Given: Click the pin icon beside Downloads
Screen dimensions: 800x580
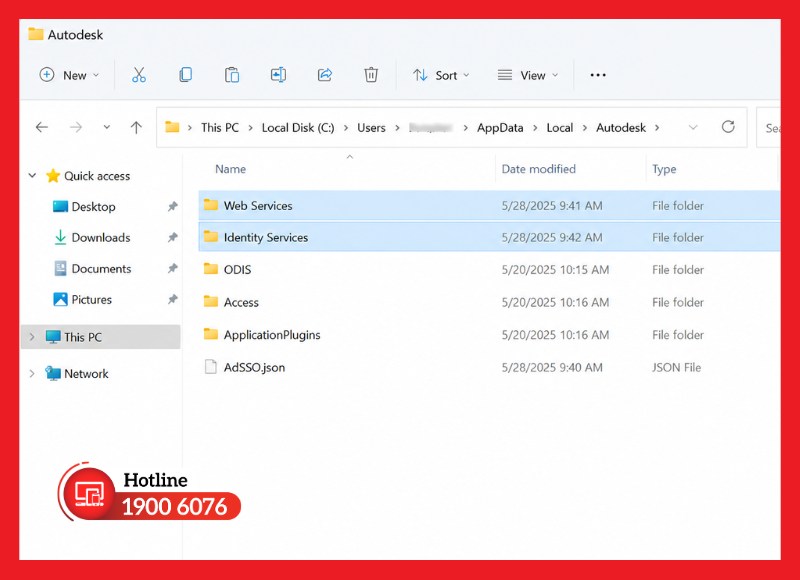Looking at the screenshot, I should click(x=172, y=237).
